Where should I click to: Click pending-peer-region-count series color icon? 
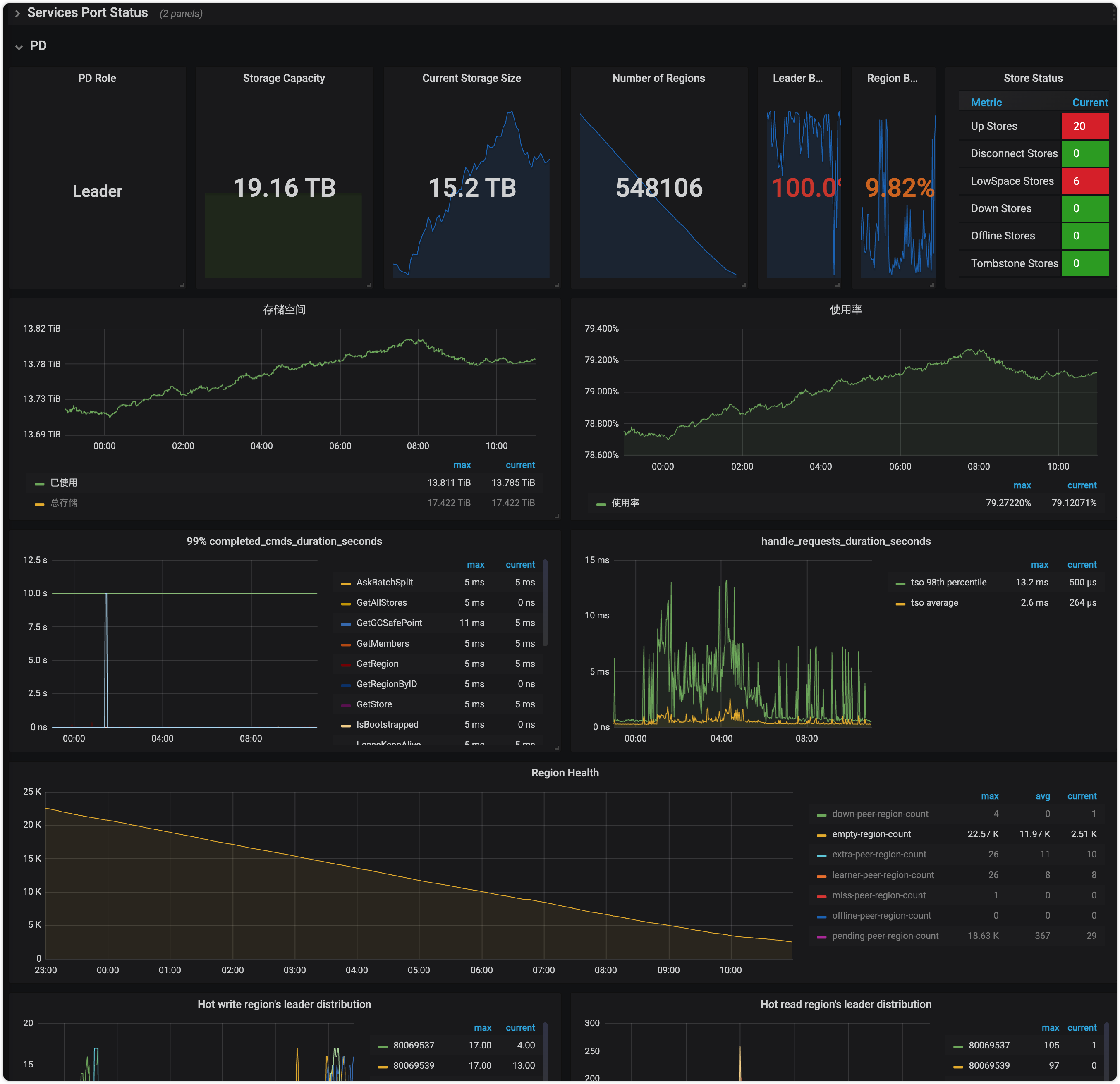point(821,937)
